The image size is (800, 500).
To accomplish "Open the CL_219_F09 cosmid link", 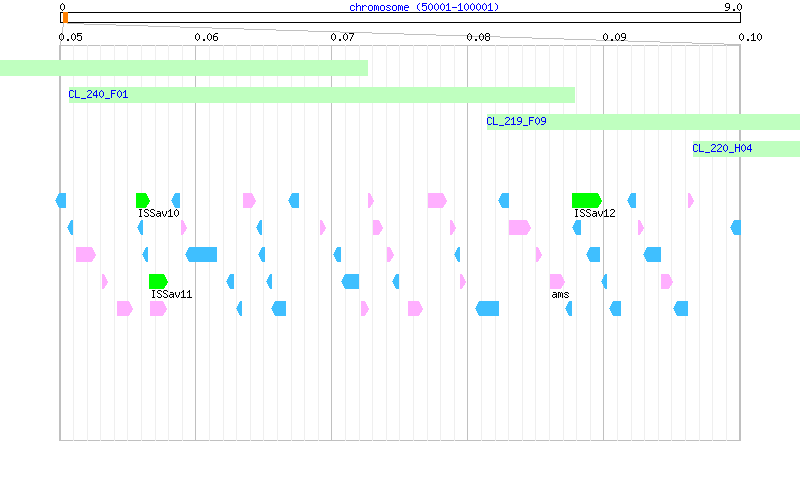I will (x=516, y=121).
